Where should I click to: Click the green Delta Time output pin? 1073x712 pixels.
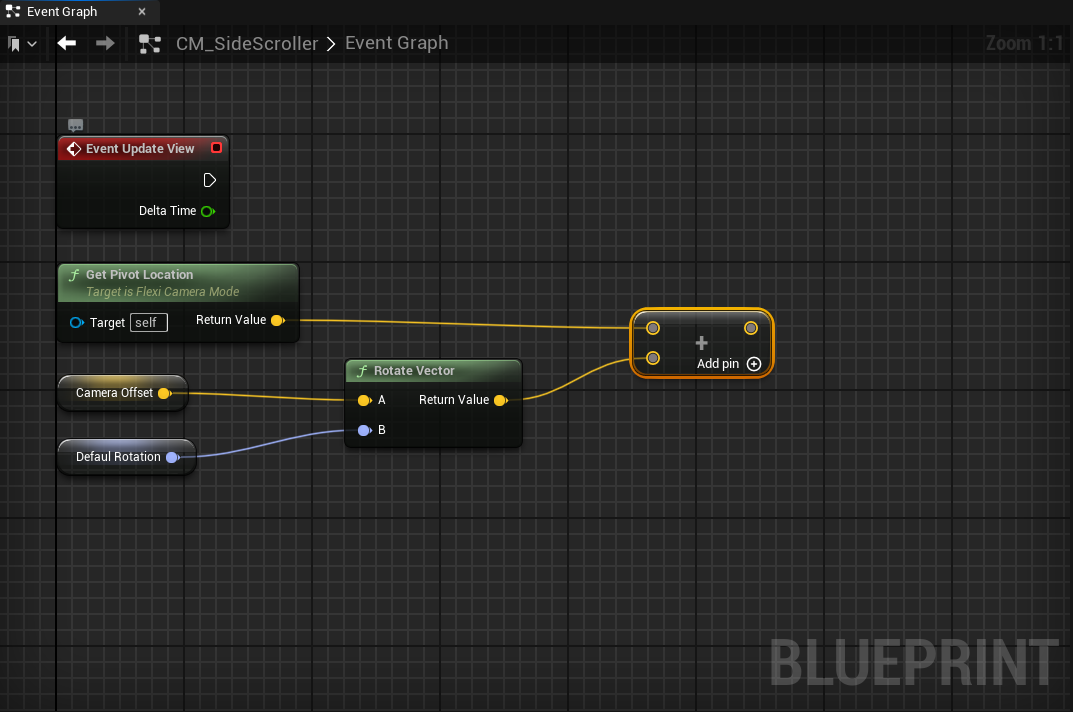[207, 211]
